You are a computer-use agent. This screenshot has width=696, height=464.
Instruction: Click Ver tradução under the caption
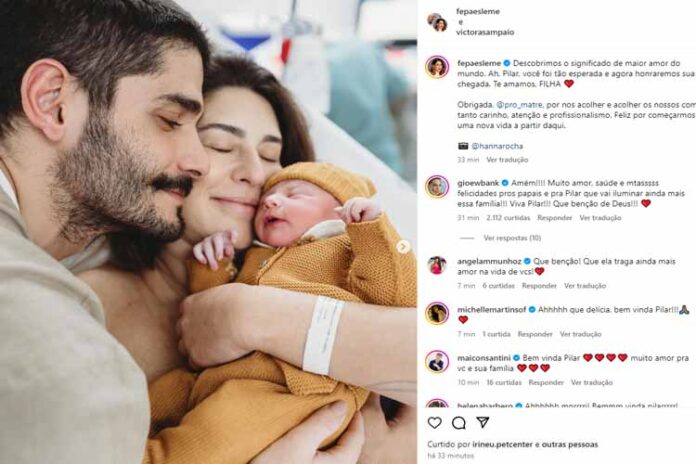tap(507, 159)
